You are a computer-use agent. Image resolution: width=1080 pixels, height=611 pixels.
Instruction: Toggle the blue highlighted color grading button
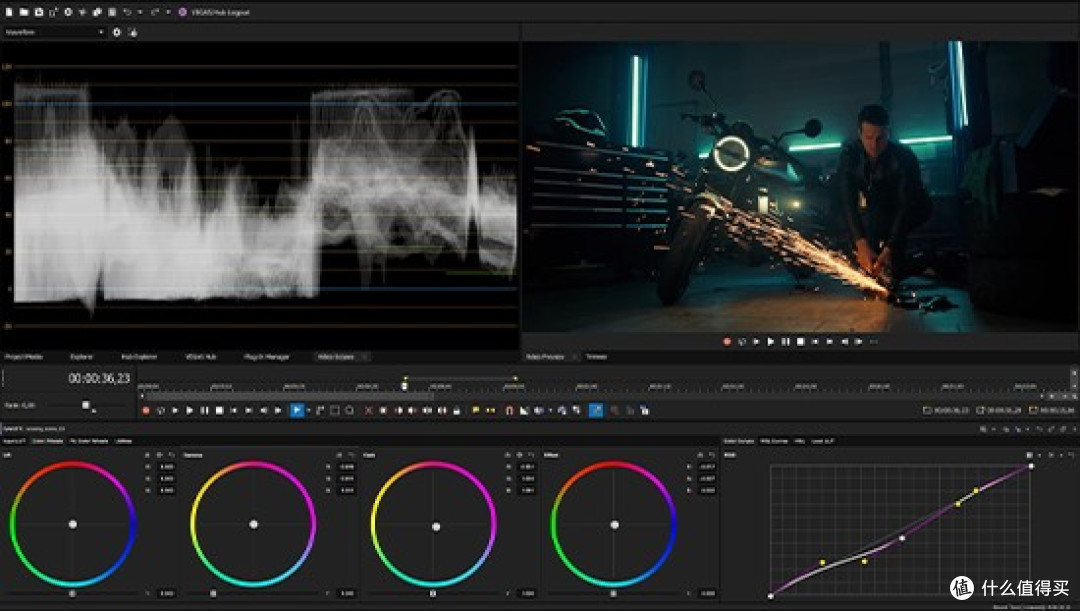pyautogui.click(x=596, y=411)
